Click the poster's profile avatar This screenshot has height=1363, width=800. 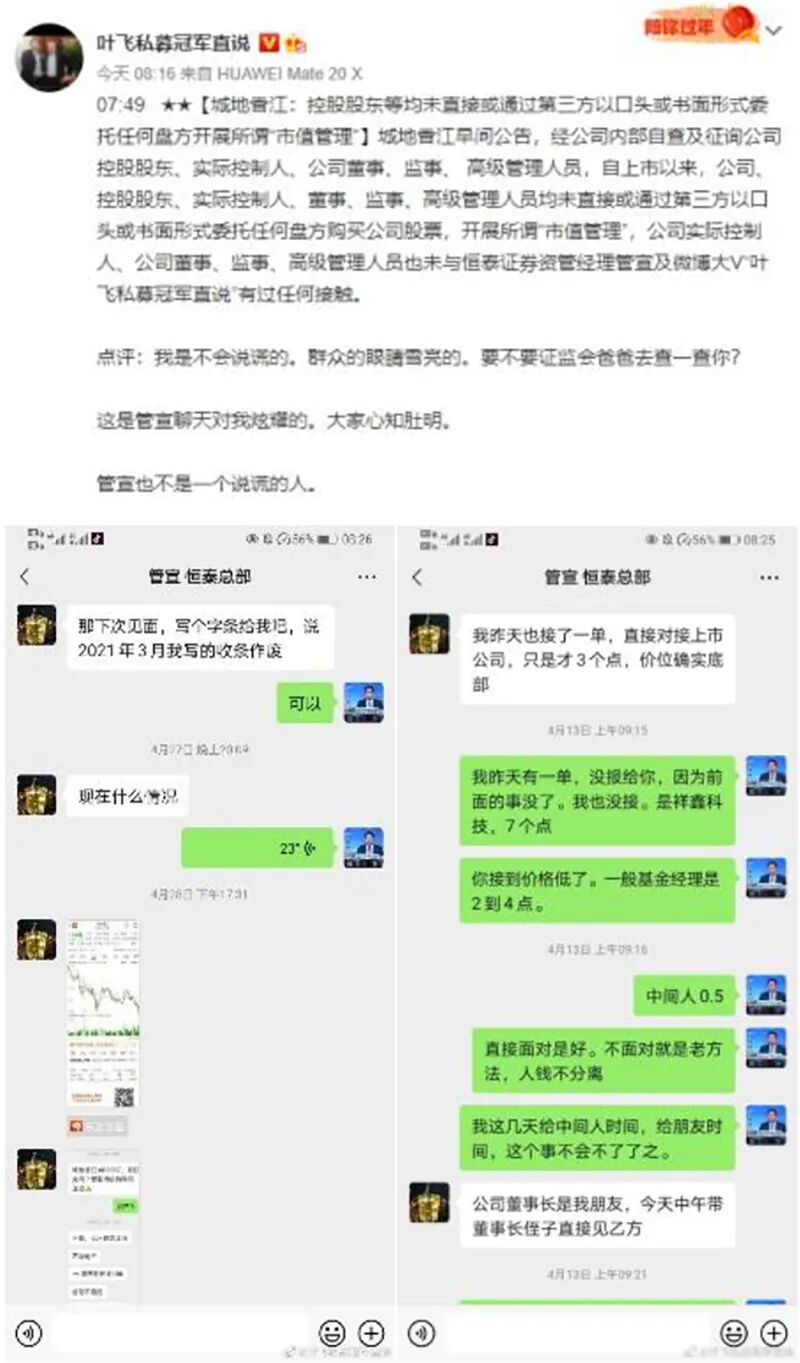click(x=48, y=58)
